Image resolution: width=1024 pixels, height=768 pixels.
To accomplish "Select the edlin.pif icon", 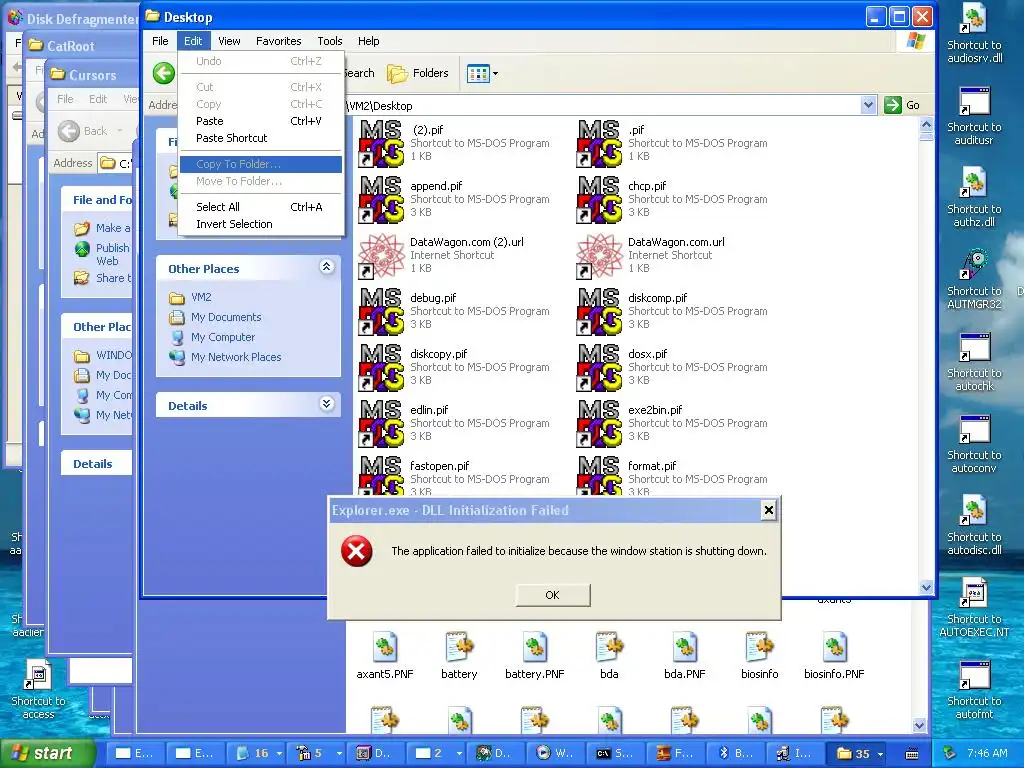I will point(381,424).
